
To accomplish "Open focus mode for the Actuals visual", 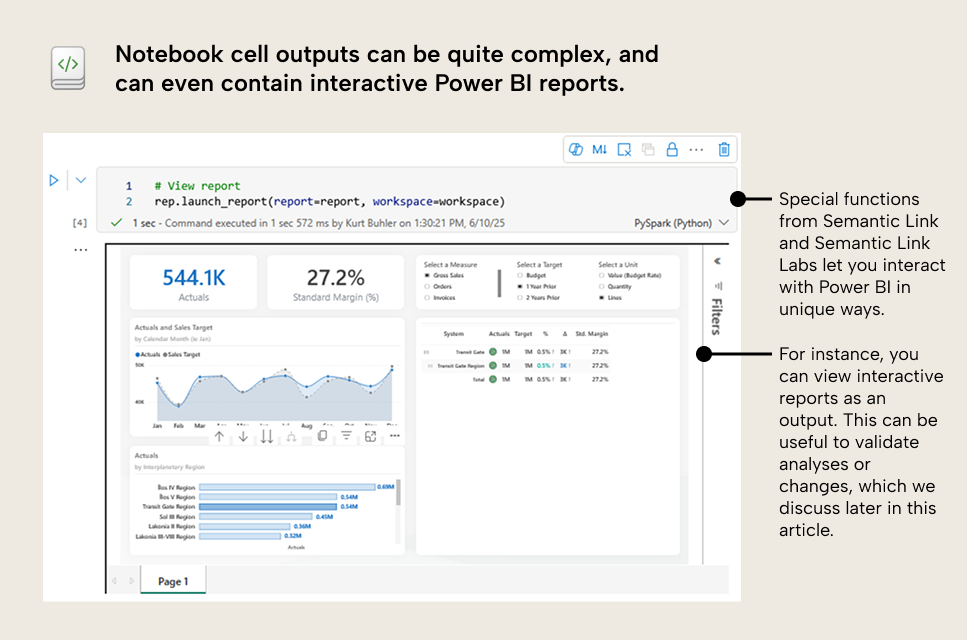I will pos(369,437).
